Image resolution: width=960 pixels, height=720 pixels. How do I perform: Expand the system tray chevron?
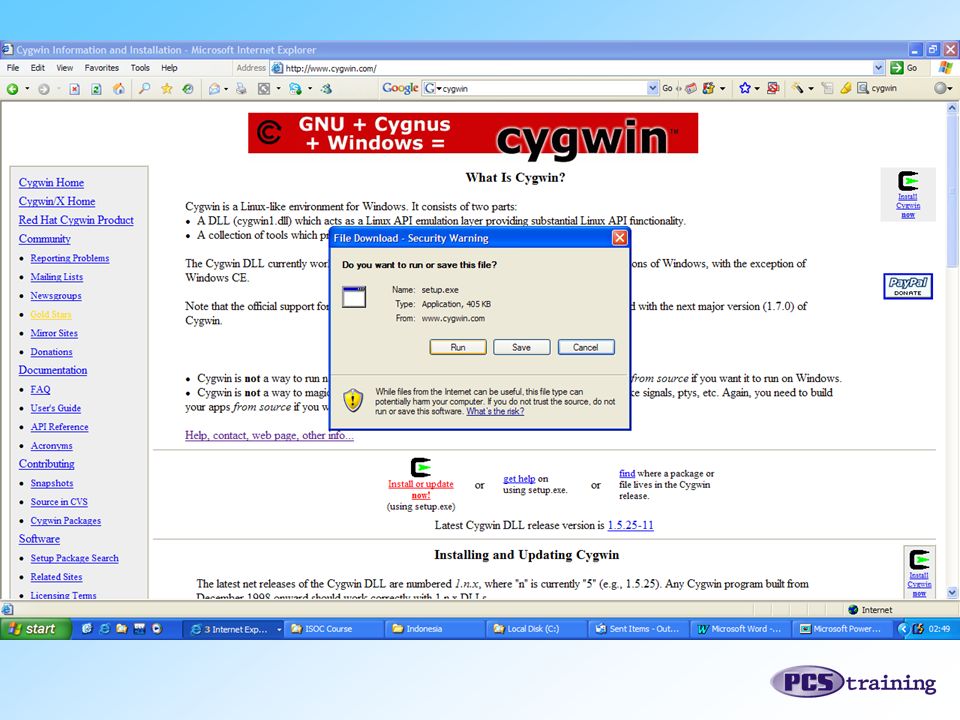902,629
